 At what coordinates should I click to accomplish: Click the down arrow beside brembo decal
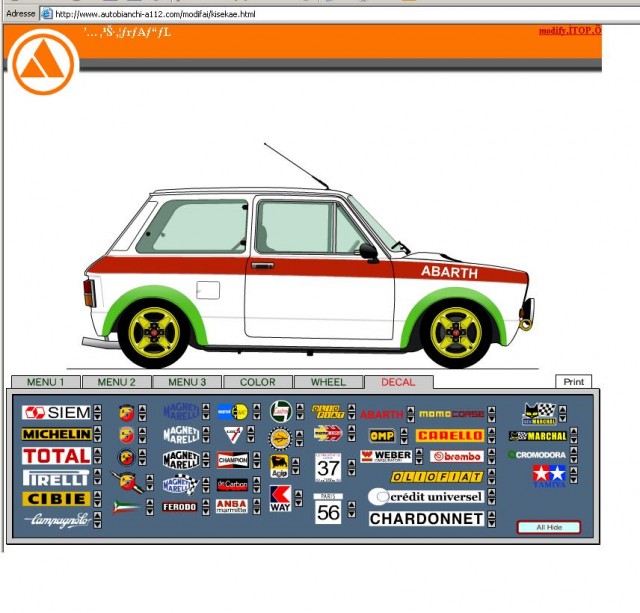pos(491,460)
